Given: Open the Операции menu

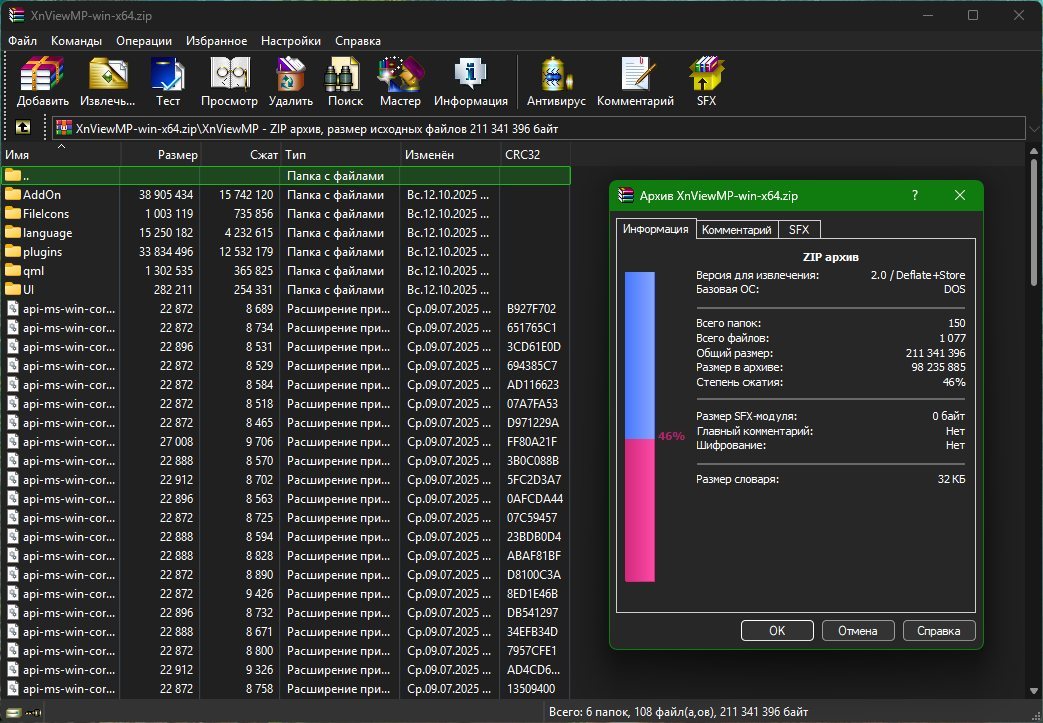Looking at the screenshot, I should pyautogui.click(x=143, y=41).
